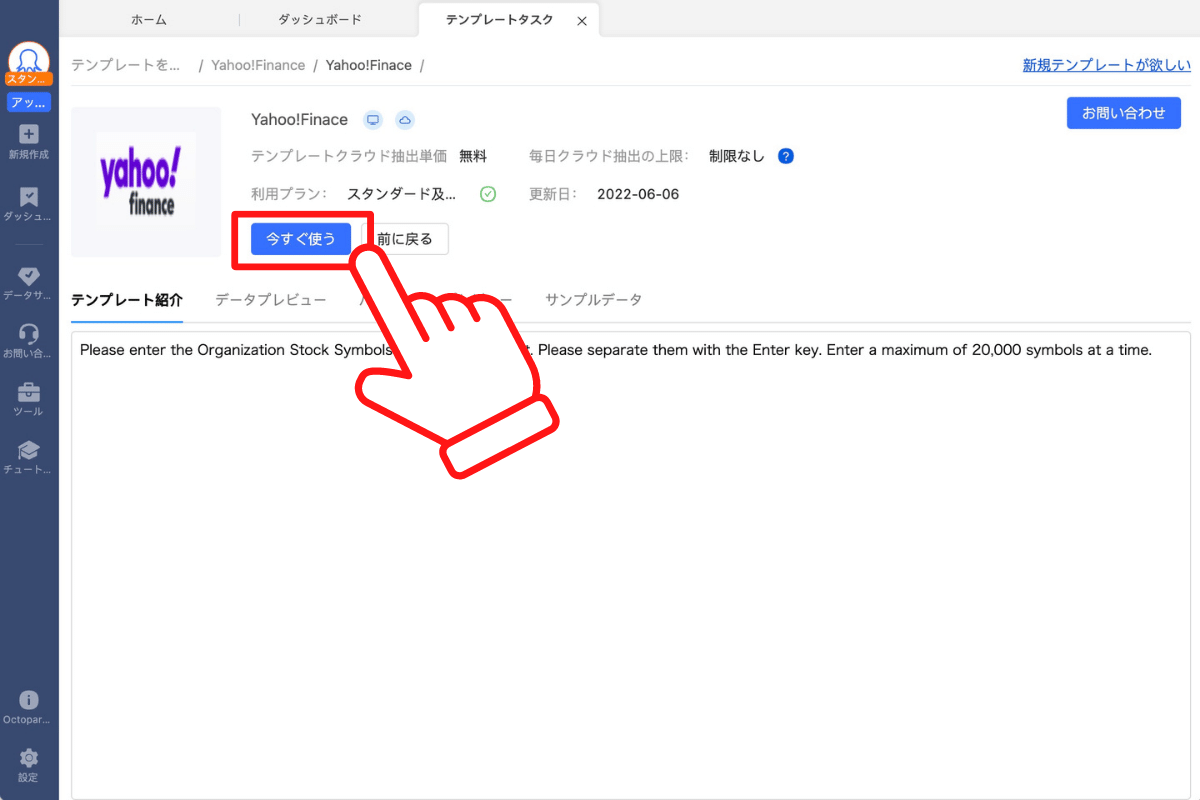Click the Octoparse info icon at bottom left

(x=28, y=698)
